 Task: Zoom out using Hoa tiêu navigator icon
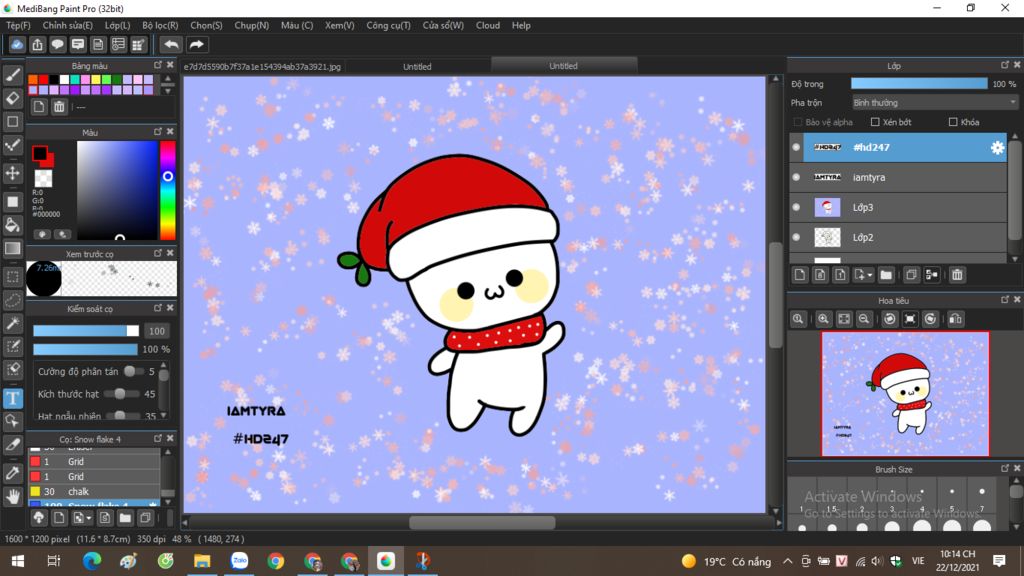863,319
